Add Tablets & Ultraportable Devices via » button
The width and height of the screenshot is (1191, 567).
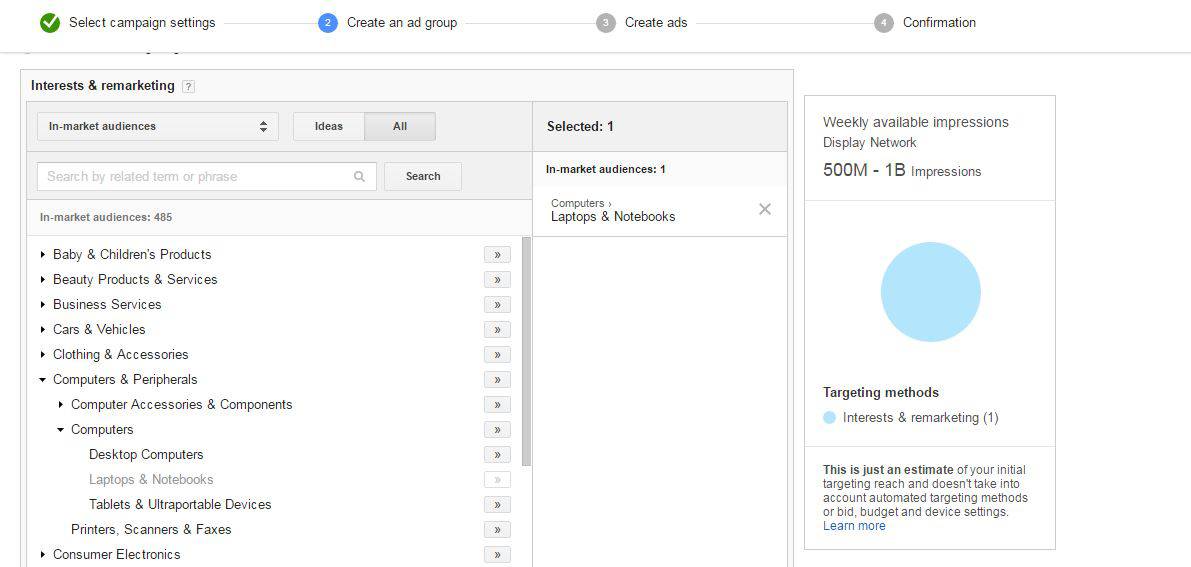coord(497,505)
